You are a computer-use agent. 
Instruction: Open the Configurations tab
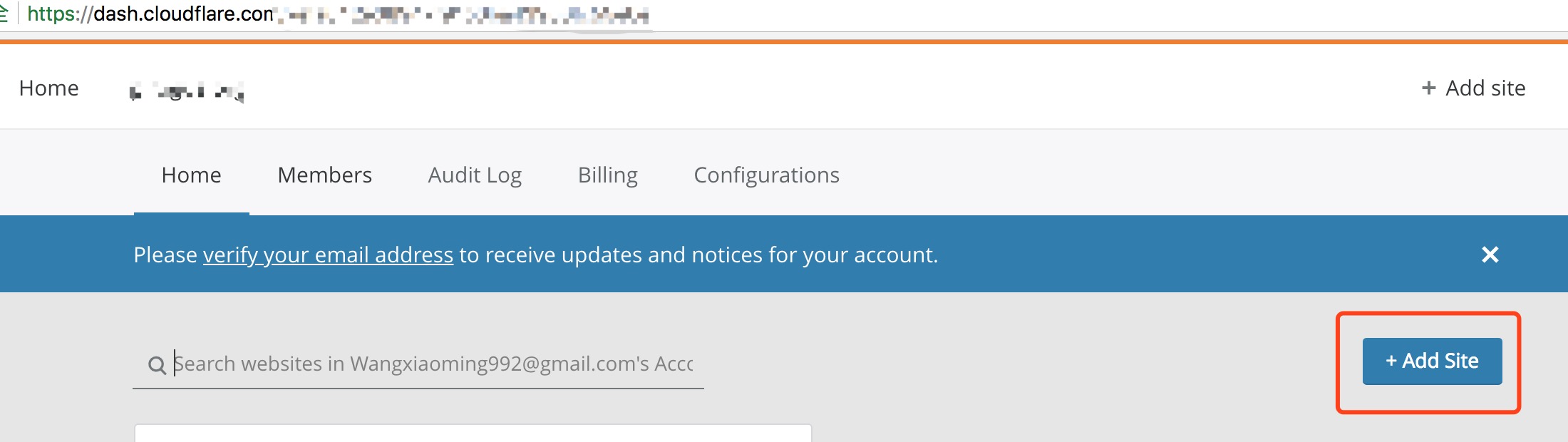pos(766,175)
